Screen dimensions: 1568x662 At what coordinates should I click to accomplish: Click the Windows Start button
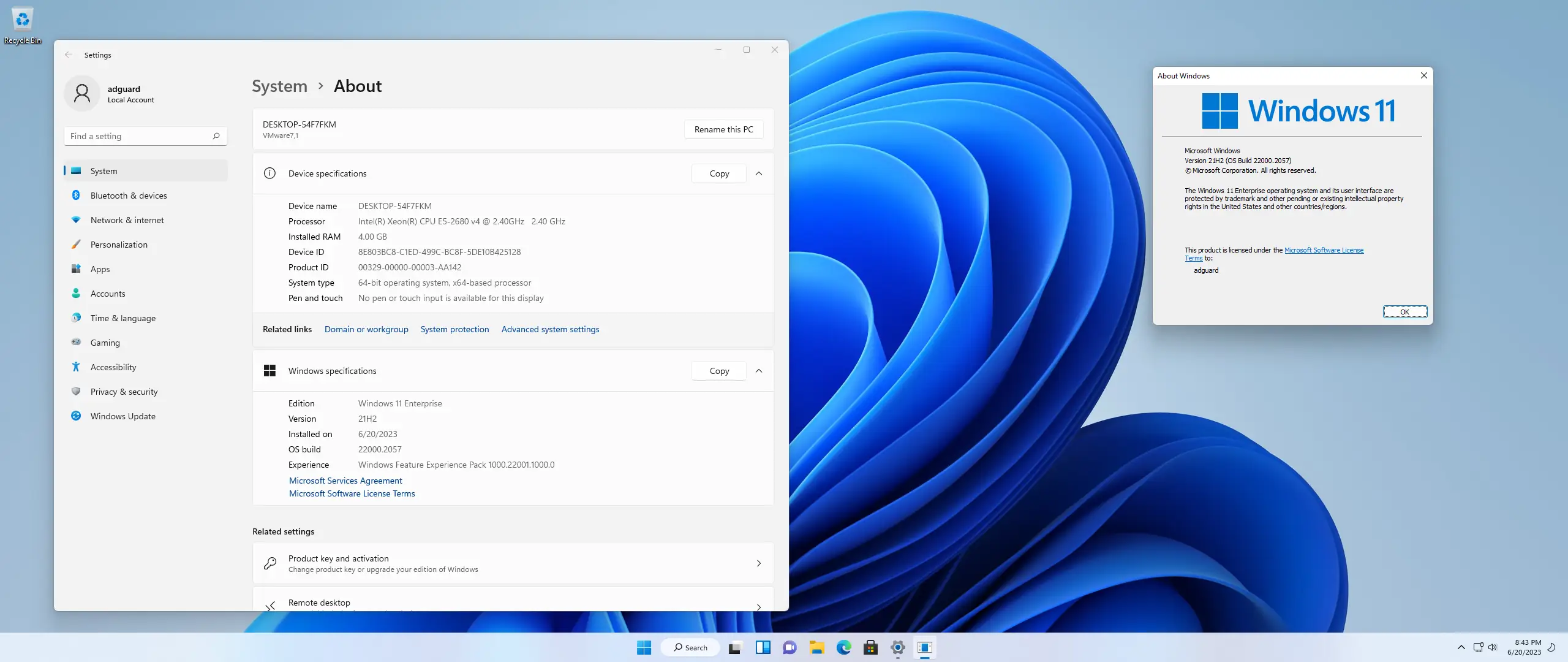coord(644,647)
